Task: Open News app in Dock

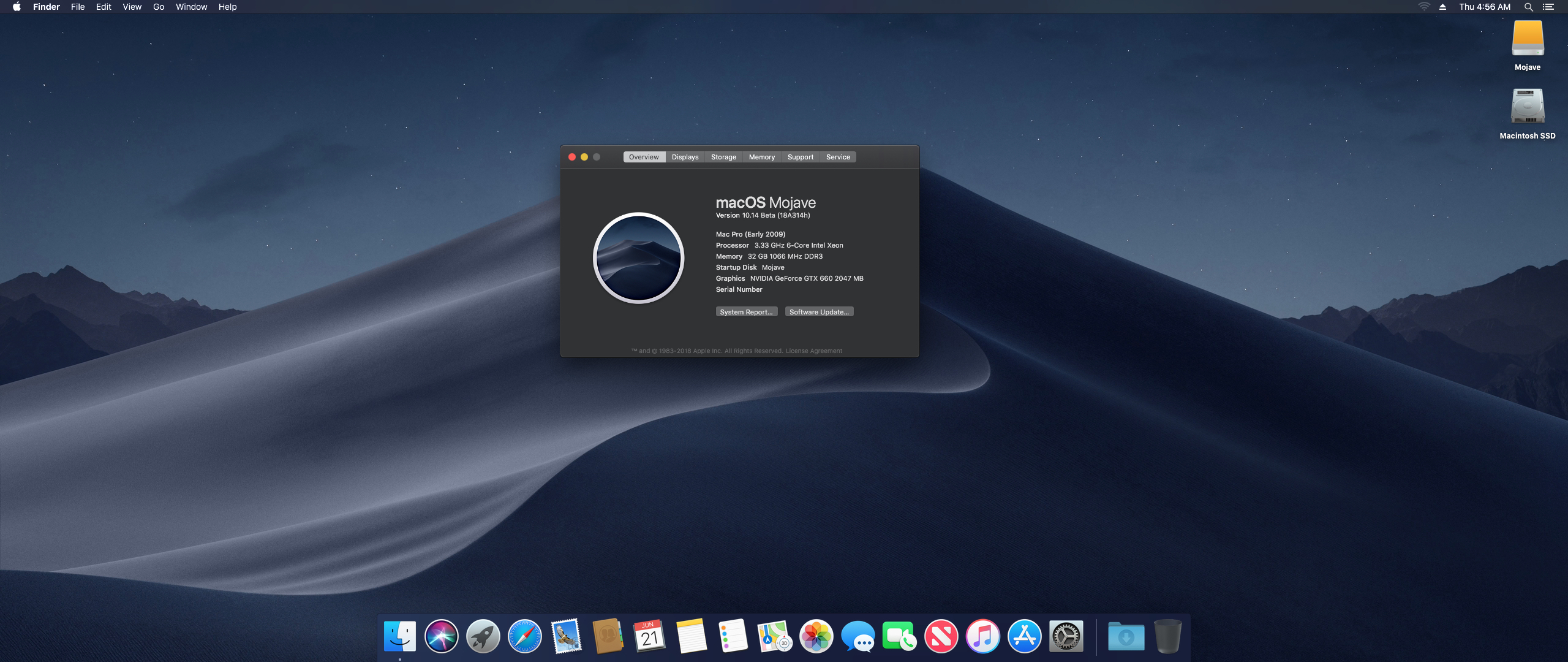Action: [x=941, y=636]
